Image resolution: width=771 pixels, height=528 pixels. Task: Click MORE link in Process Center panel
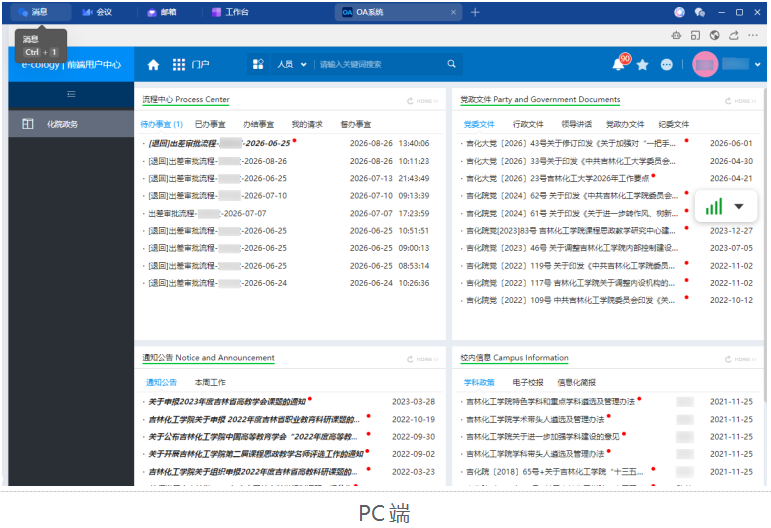click(x=423, y=101)
